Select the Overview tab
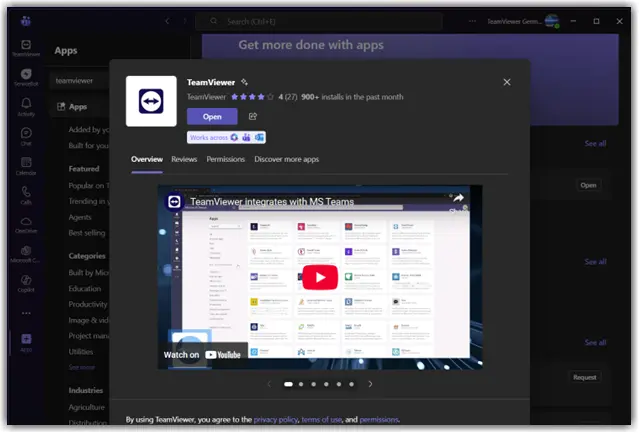This screenshot has height=433, width=639. (x=147, y=159)
